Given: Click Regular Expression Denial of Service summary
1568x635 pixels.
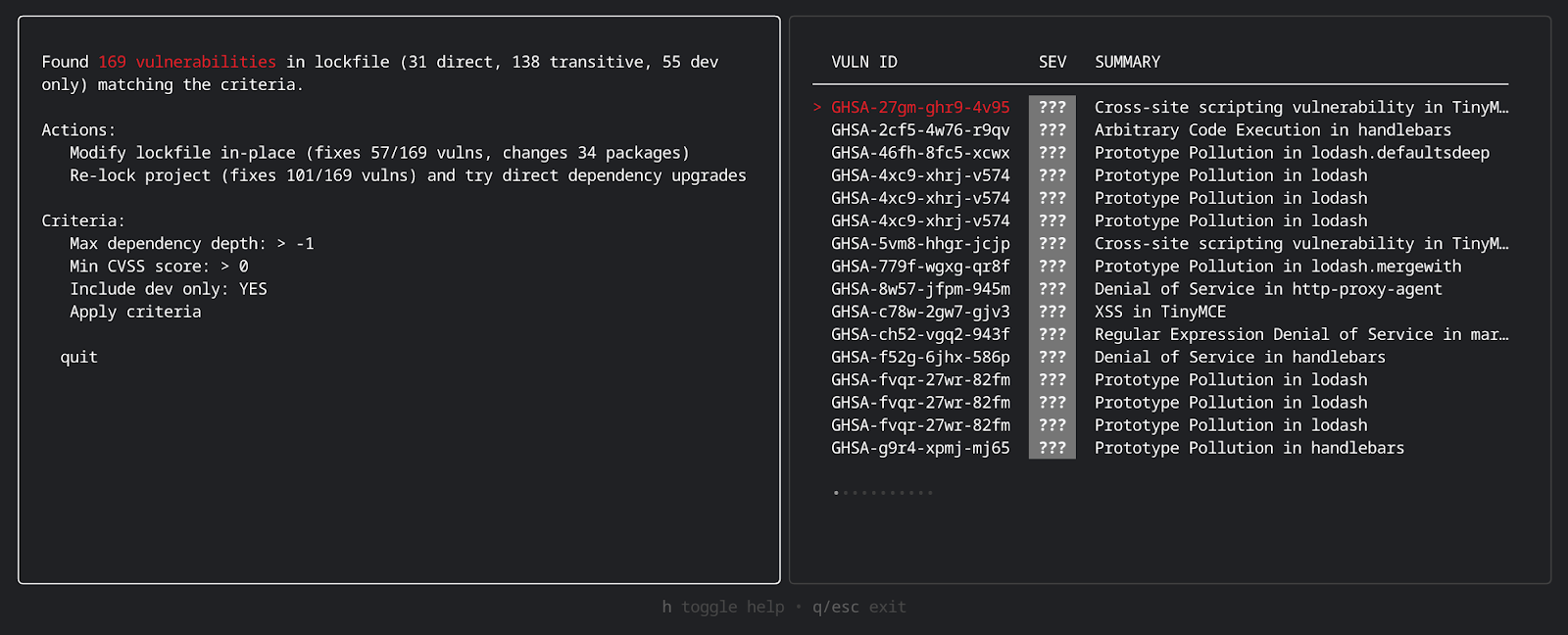Looking at the screenshot, I should pos(1301,334).
